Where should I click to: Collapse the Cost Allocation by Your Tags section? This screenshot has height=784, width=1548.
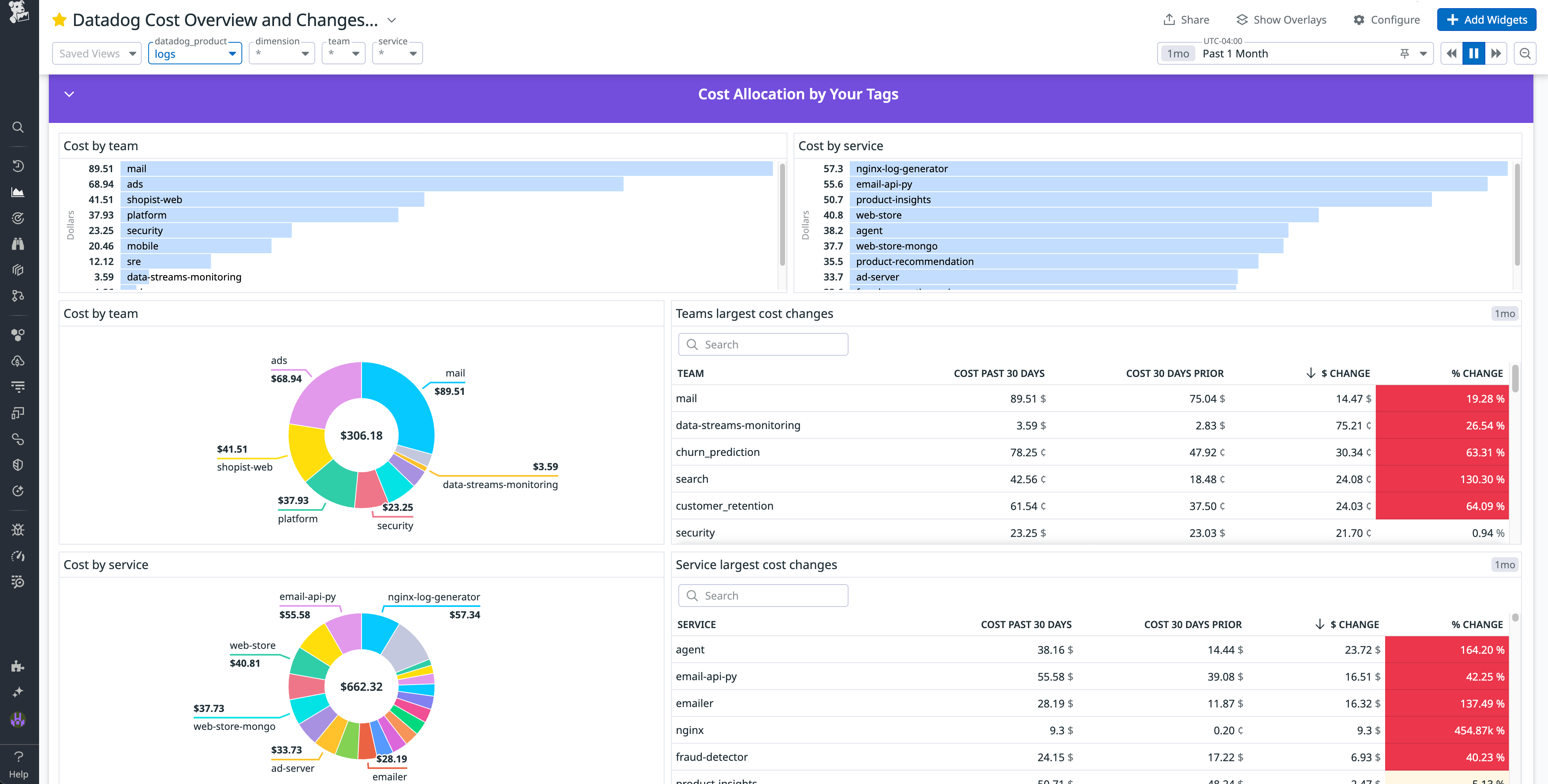point(69,94)
